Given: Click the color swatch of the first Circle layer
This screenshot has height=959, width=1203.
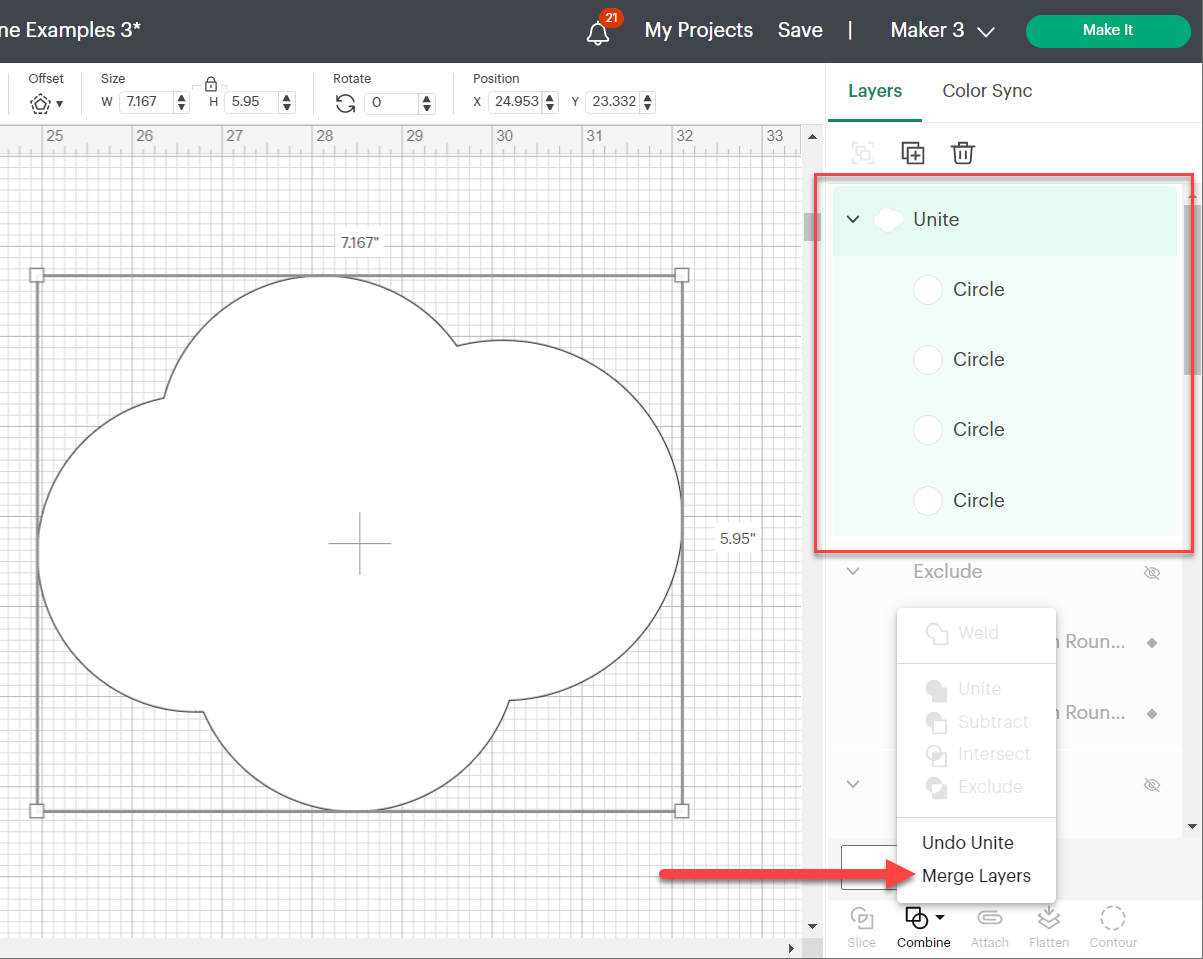Looking at the screenshot, I should pos(928,290).
